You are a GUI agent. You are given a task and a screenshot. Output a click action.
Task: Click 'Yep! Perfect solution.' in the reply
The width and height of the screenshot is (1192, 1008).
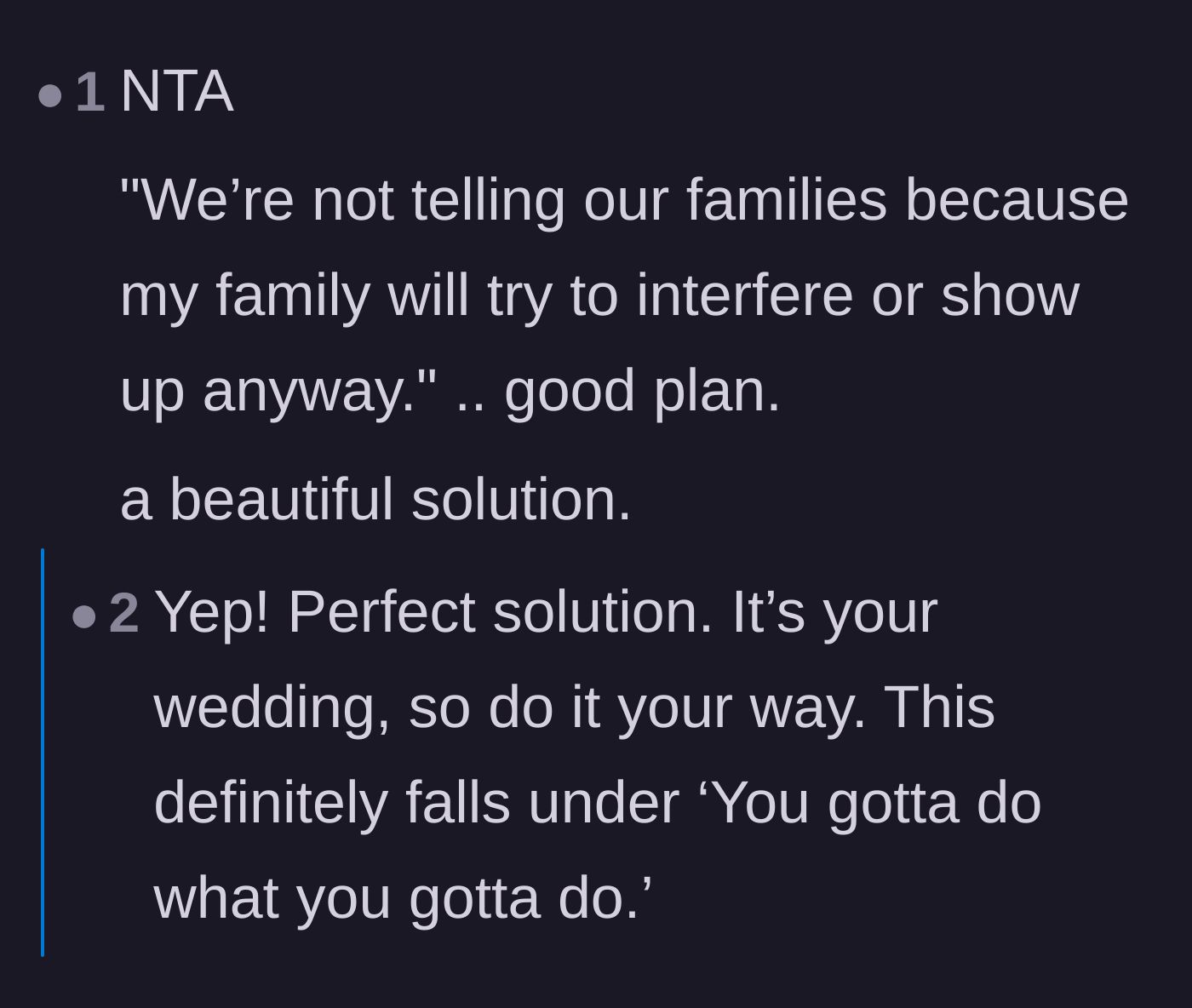pos(434,613)
